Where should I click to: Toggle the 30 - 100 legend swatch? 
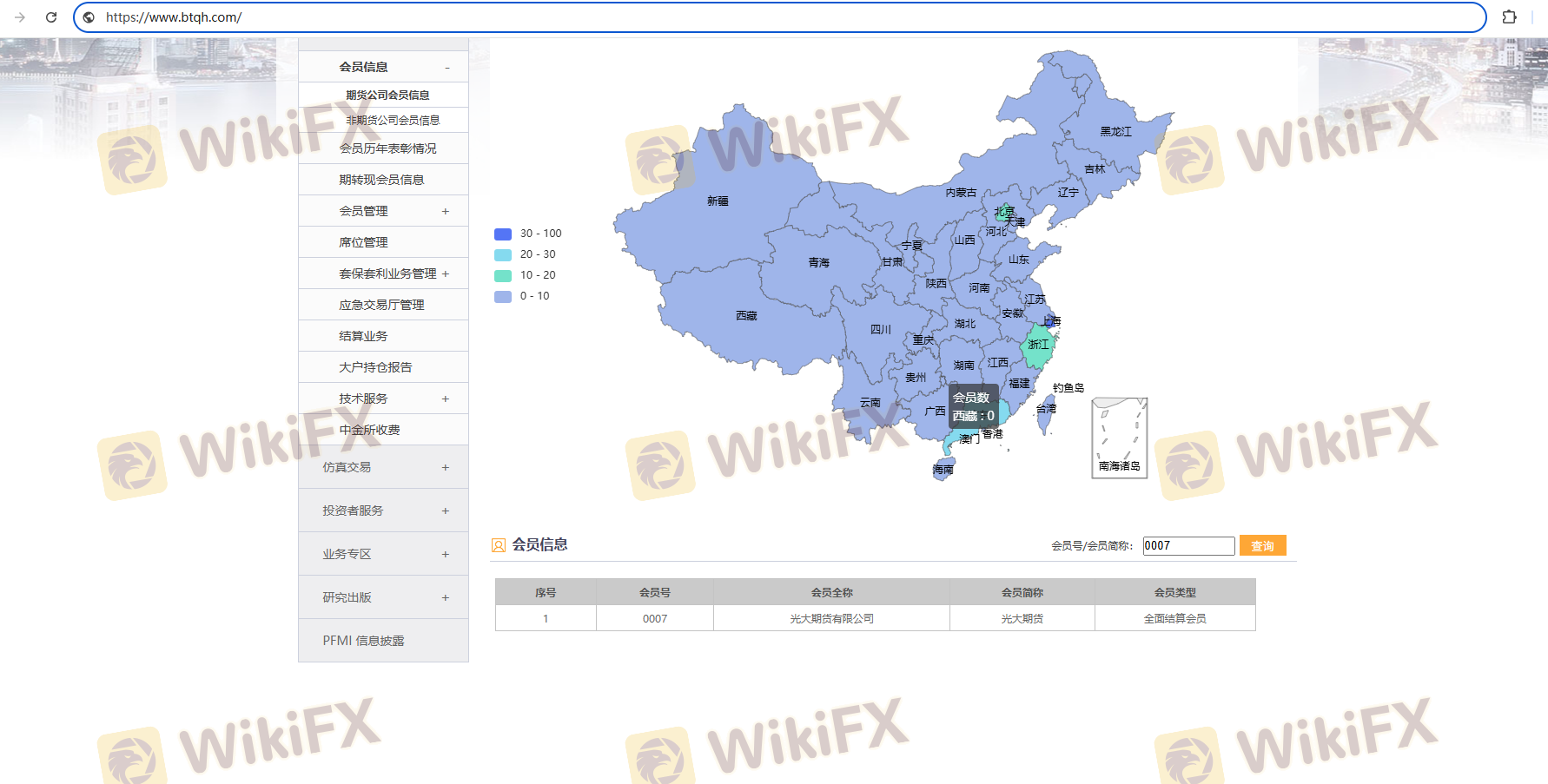[x=503, y=234]
